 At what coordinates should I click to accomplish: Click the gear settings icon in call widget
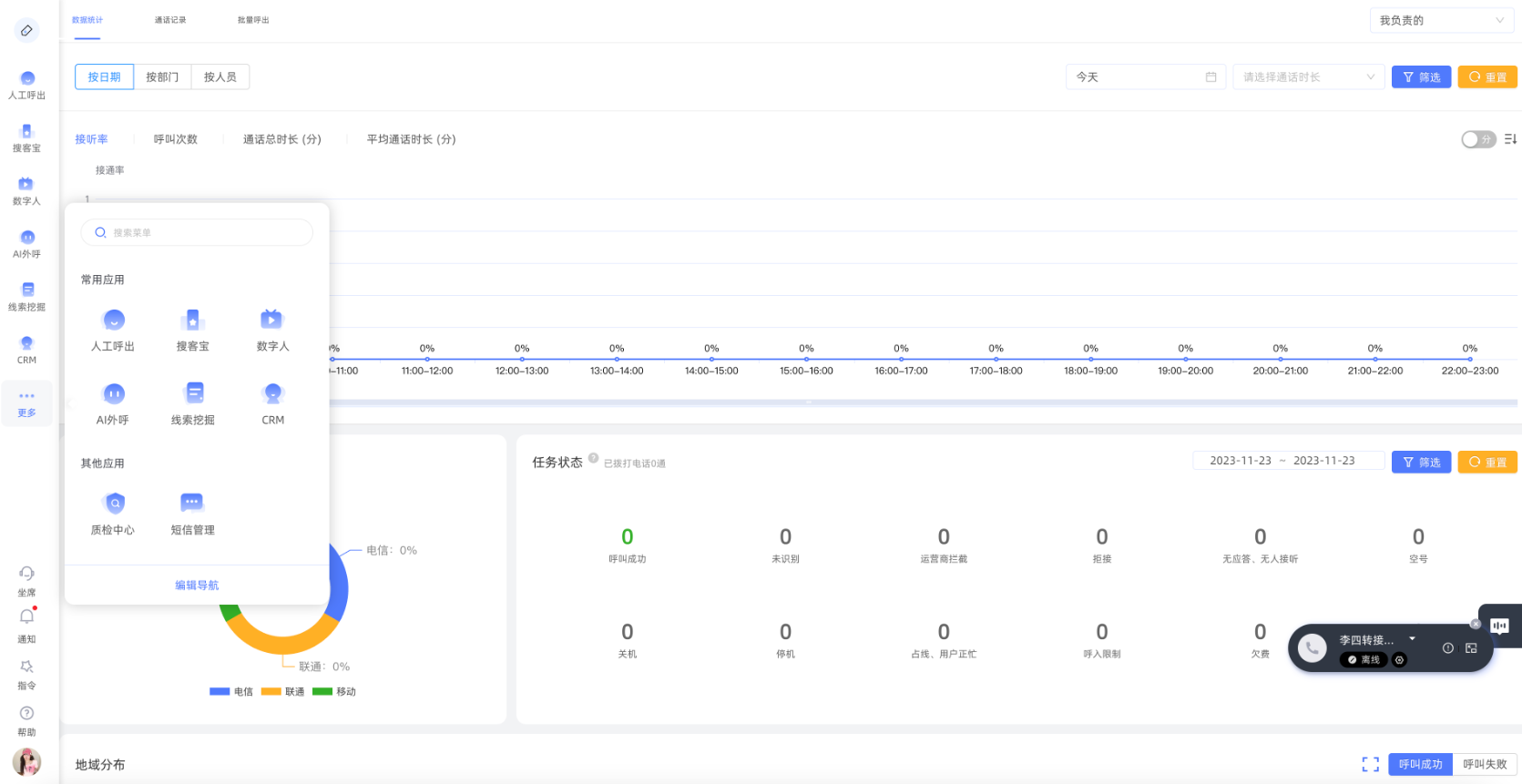click(x=1400, y=660)
